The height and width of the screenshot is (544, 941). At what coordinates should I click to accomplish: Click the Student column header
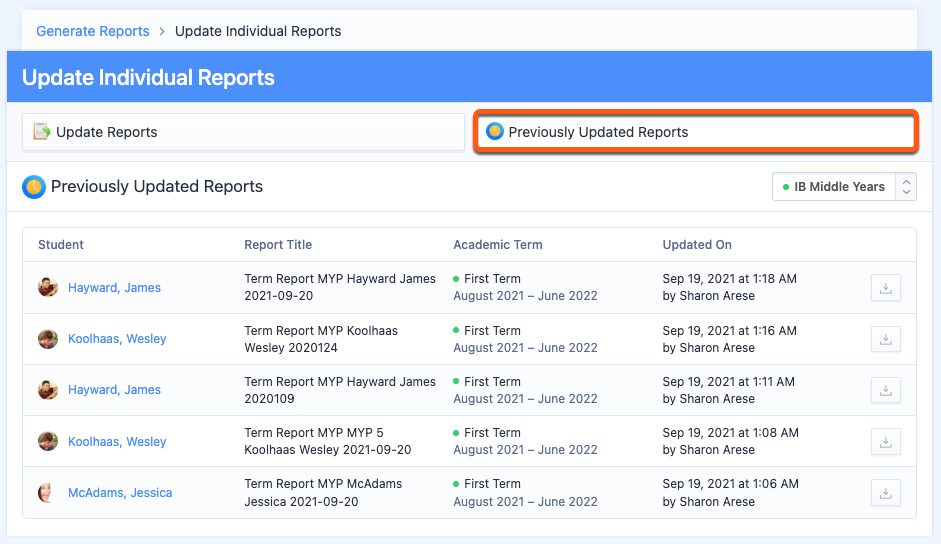click(61, 245)
